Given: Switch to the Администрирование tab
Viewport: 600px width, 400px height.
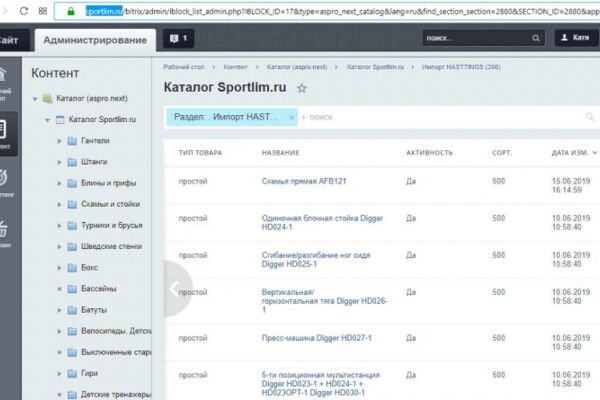Looking at the screenshot, I should 95,40.
